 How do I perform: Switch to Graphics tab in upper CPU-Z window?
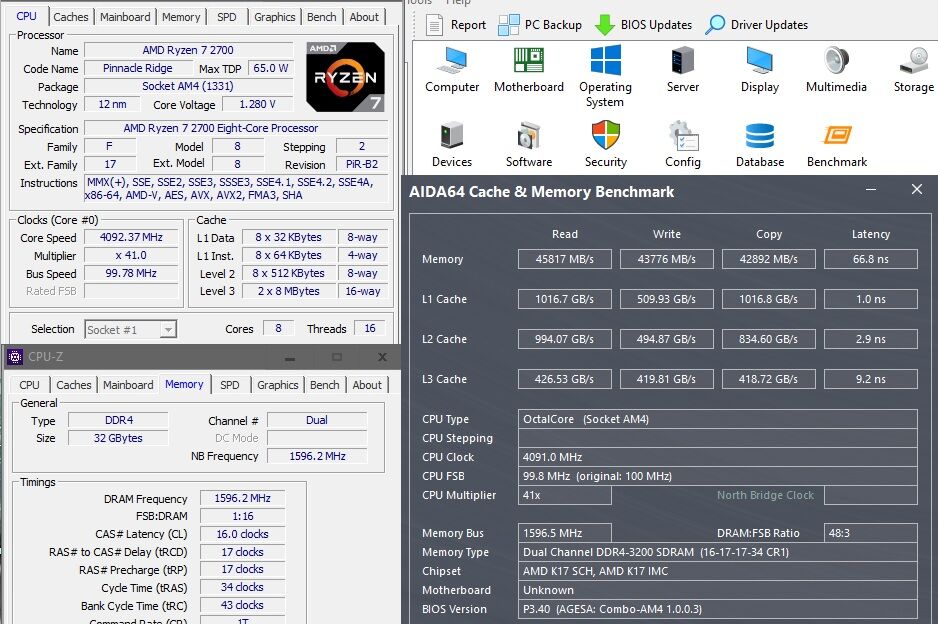pos(275,17)
